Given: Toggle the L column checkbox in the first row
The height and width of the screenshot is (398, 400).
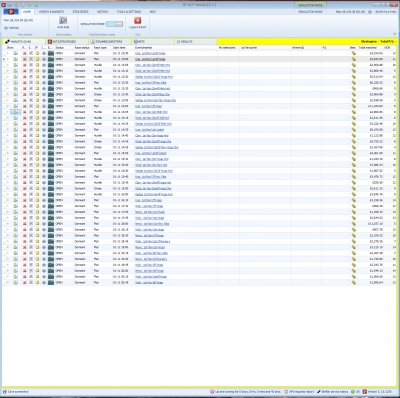Looking at the screenshot, I should click(x=31, y=53).
